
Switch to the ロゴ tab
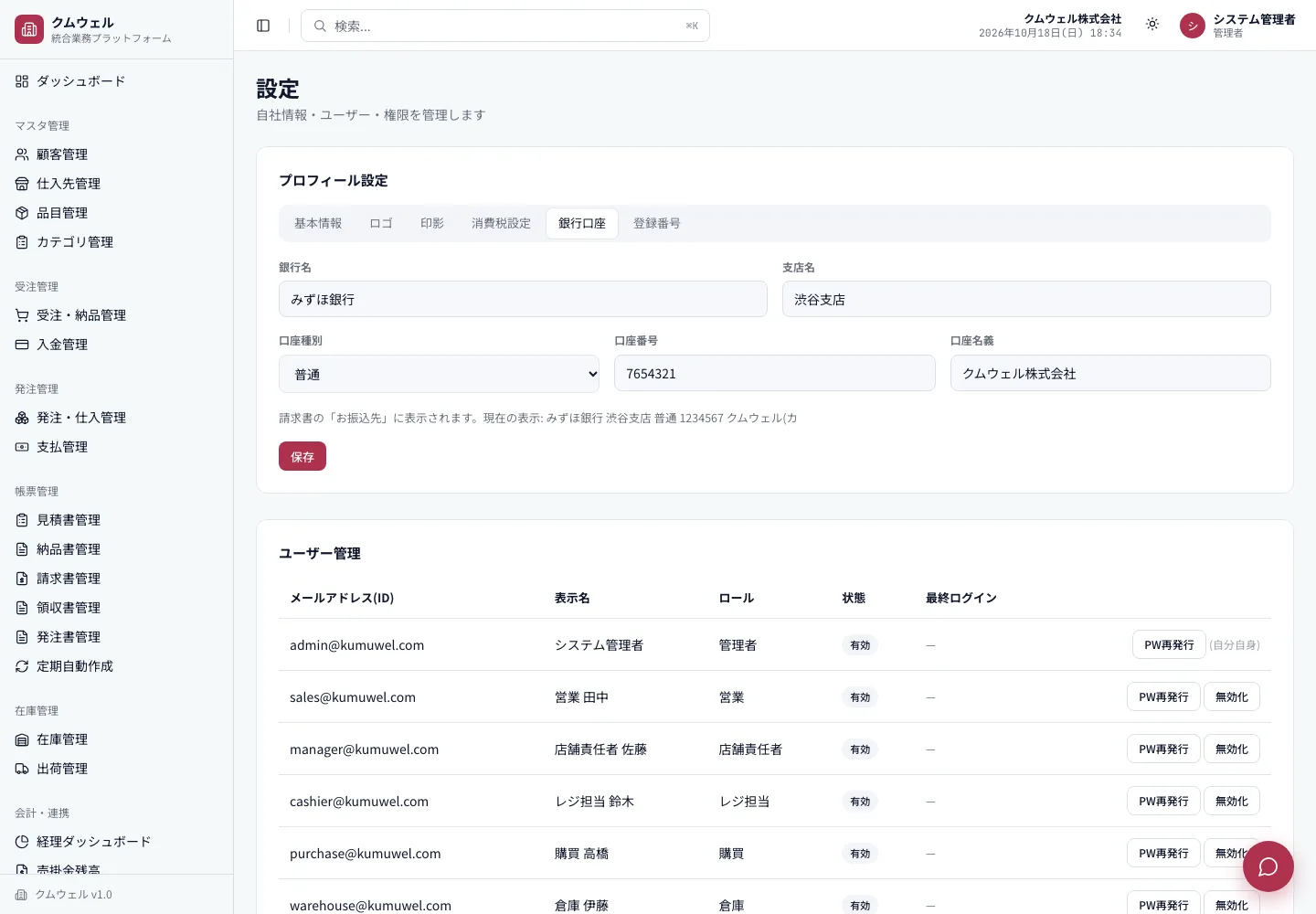coord(381,224)
